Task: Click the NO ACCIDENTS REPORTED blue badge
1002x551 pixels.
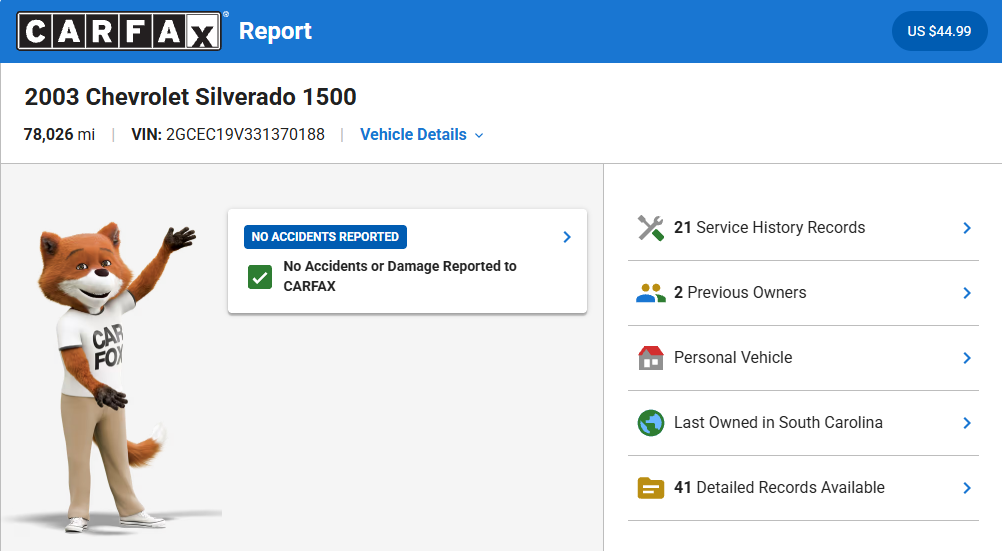Action: coord(325,237)
